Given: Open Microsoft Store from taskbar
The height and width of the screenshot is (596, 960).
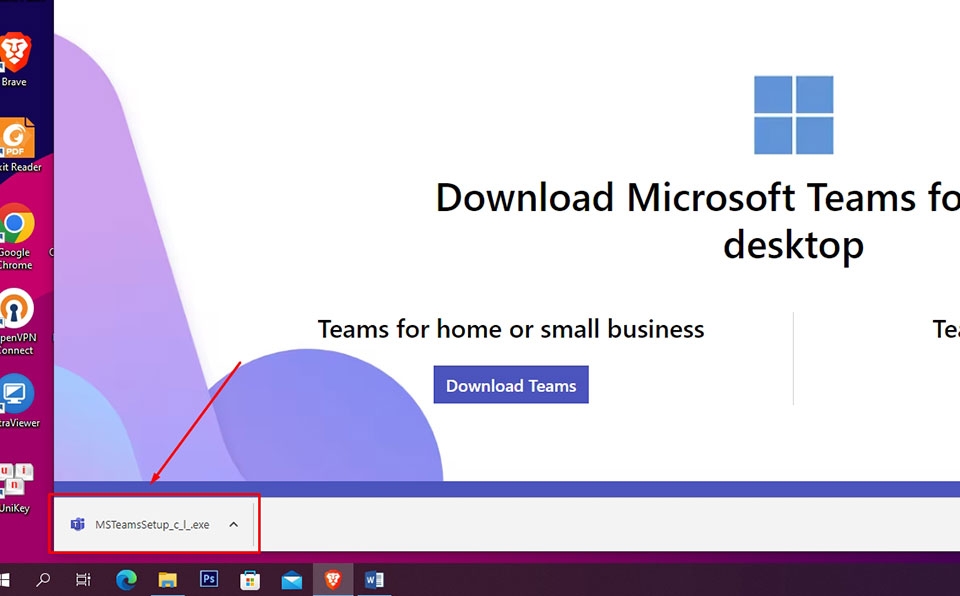Looking at the screenshot, I should click(x=250, y=579).
